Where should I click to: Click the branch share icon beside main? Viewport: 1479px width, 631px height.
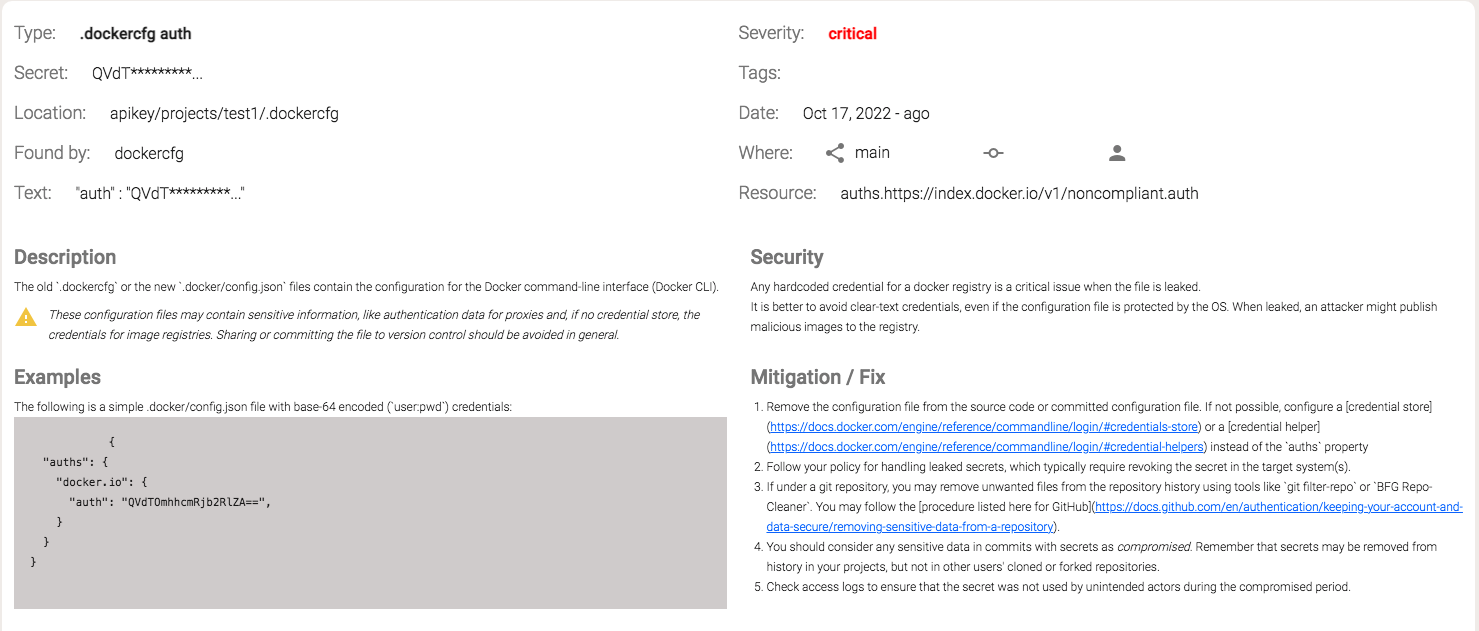[x=835, y=153]
